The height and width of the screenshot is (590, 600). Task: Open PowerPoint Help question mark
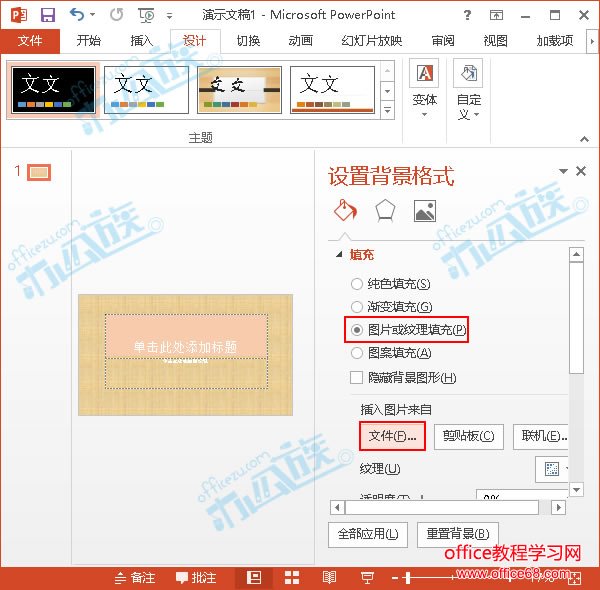tap(467, 15)
